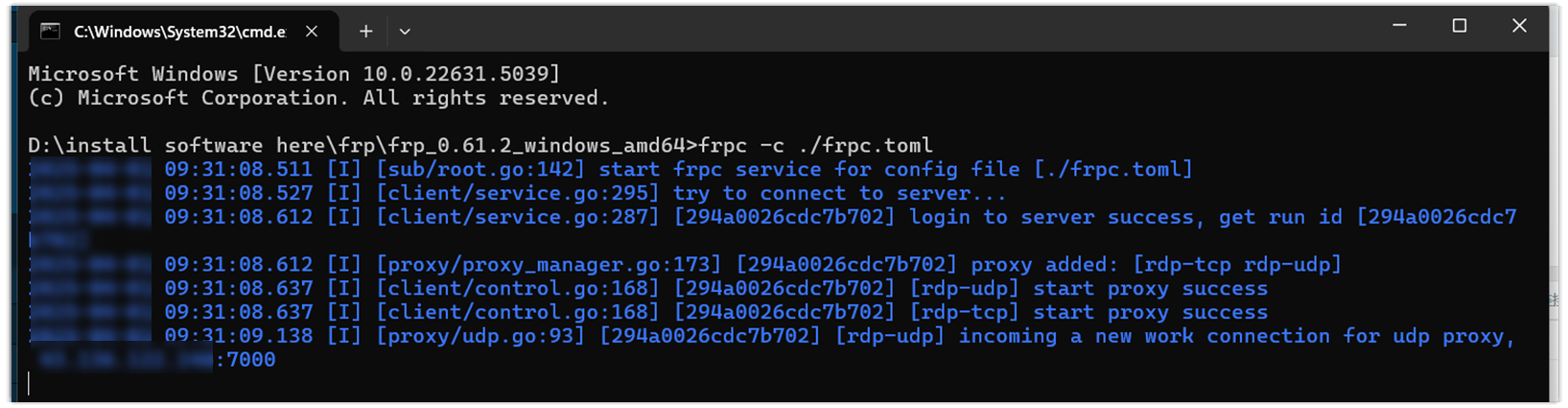
Task: Expand the new tab profile dropdown
Action: (x=405, y=32)
